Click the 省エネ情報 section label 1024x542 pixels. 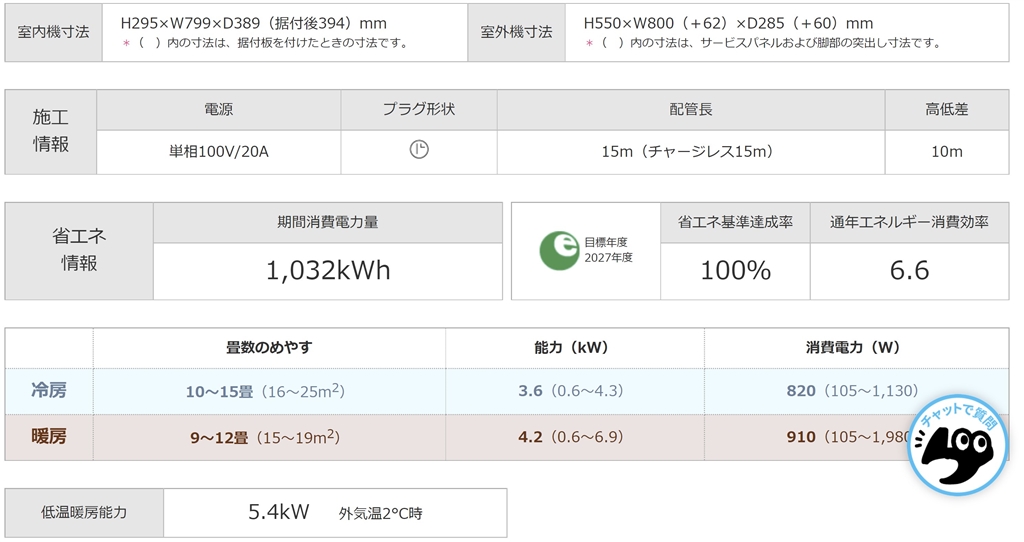pos(79,250)
